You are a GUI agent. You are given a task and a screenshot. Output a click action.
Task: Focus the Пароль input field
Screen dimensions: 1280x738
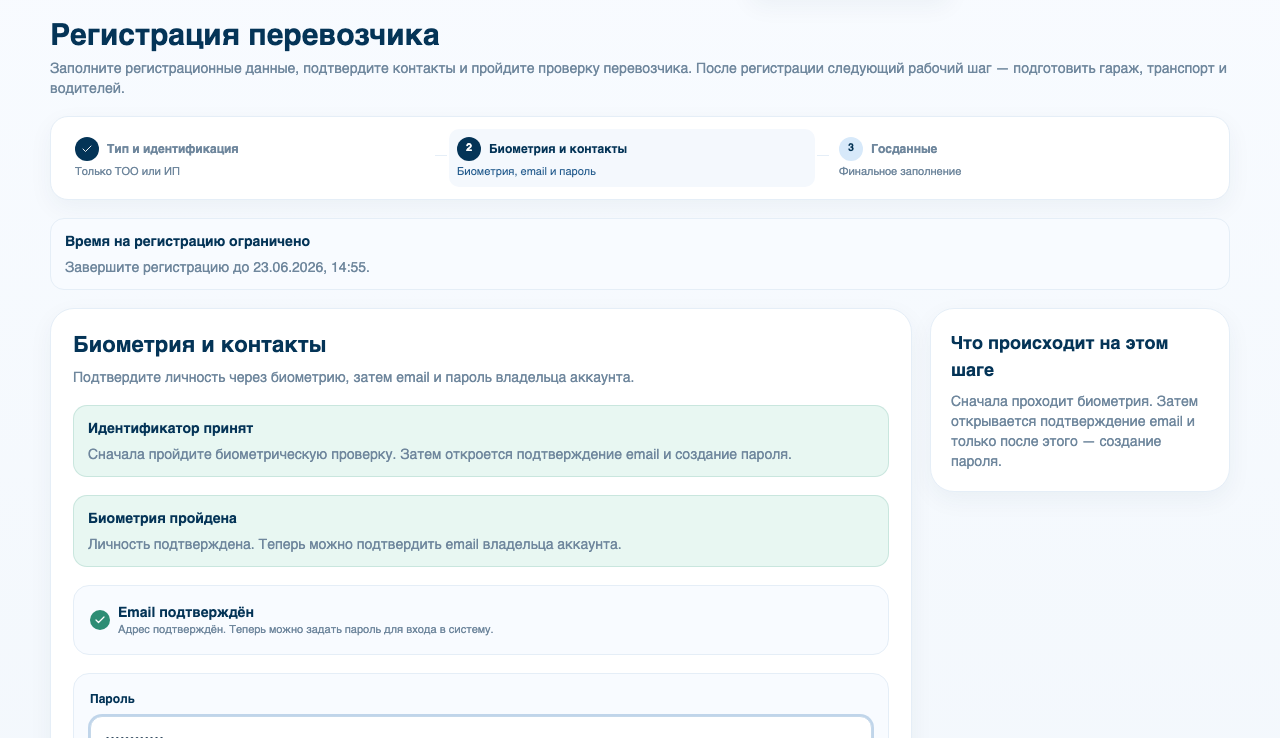pos(481,727)
